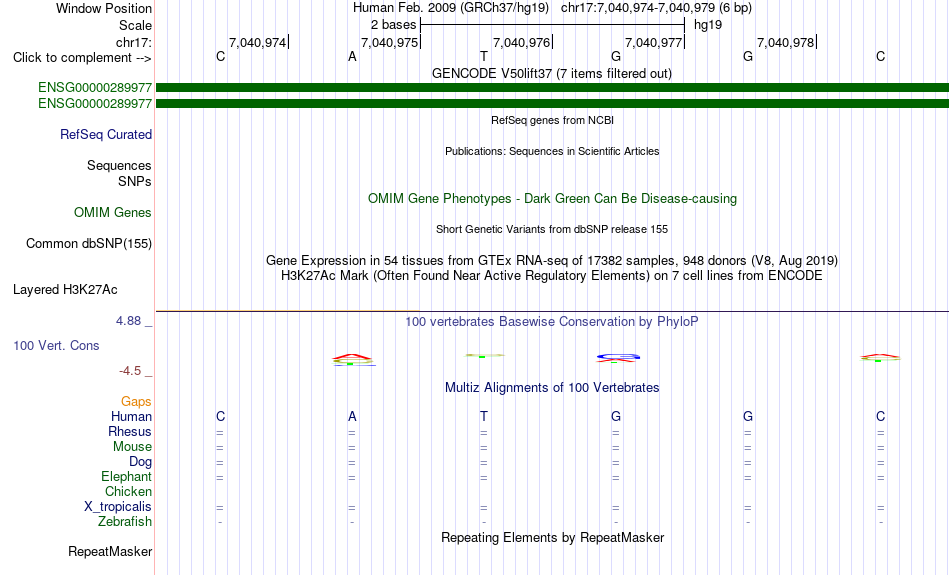Image resolution: width=950 pixels, height=575 pixels.
Task: Click OMIM Gene Phenotypes track title
Action: [x=553, y=199]
